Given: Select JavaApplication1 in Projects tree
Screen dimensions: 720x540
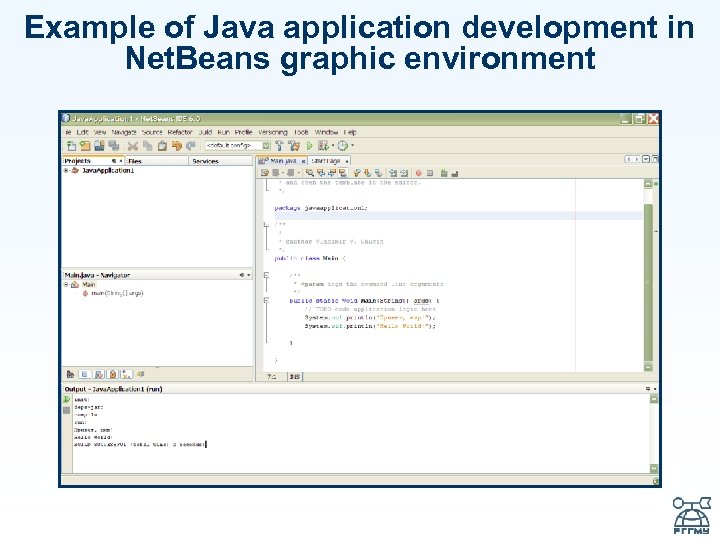Looking at the screenshot, I should tap(108, 170).
